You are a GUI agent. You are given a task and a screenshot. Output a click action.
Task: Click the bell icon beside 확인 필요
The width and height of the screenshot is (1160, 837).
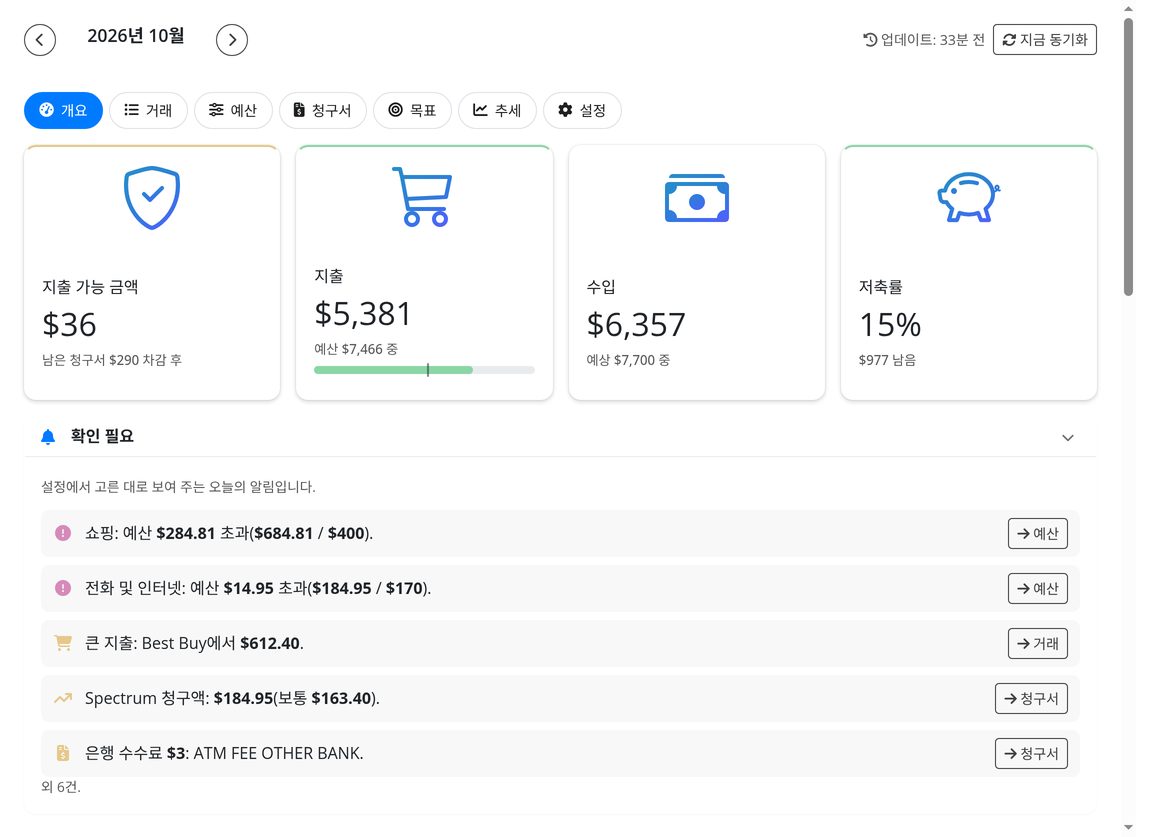[48, 437]
